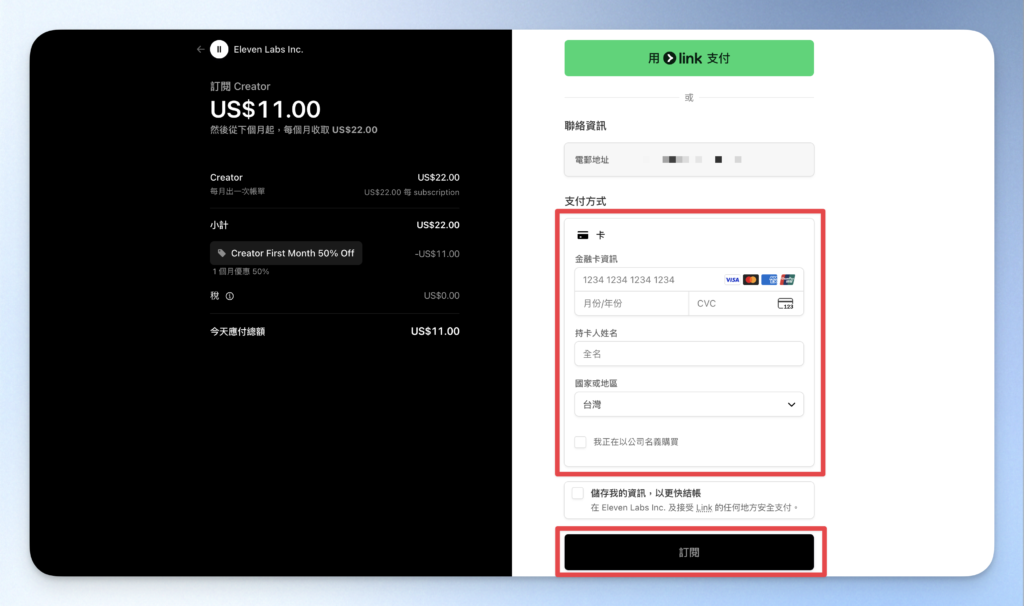
Task: Click the CVC card hint icon
Action: (785, 304)
